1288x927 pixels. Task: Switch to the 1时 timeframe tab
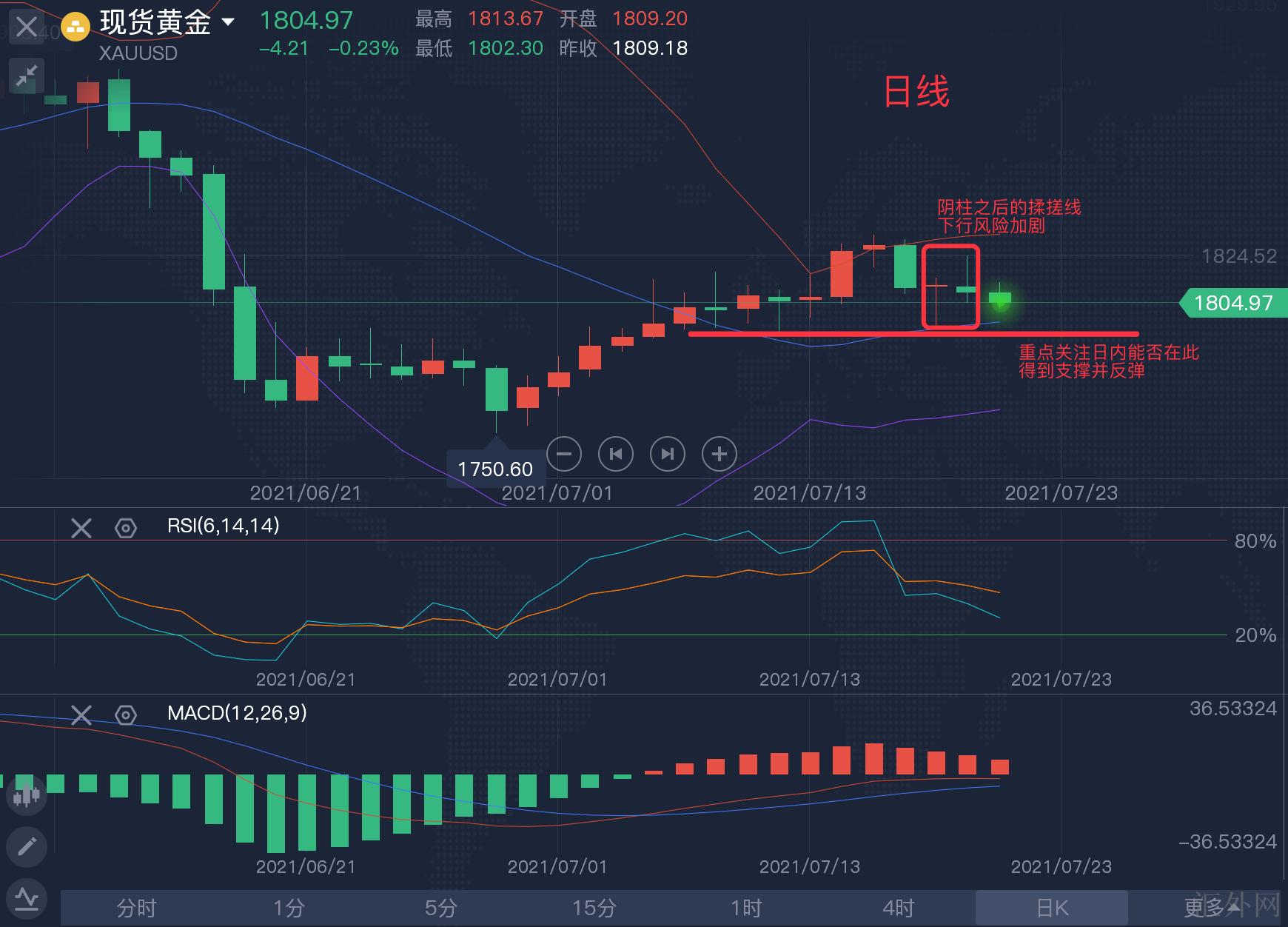pos(747,908)
